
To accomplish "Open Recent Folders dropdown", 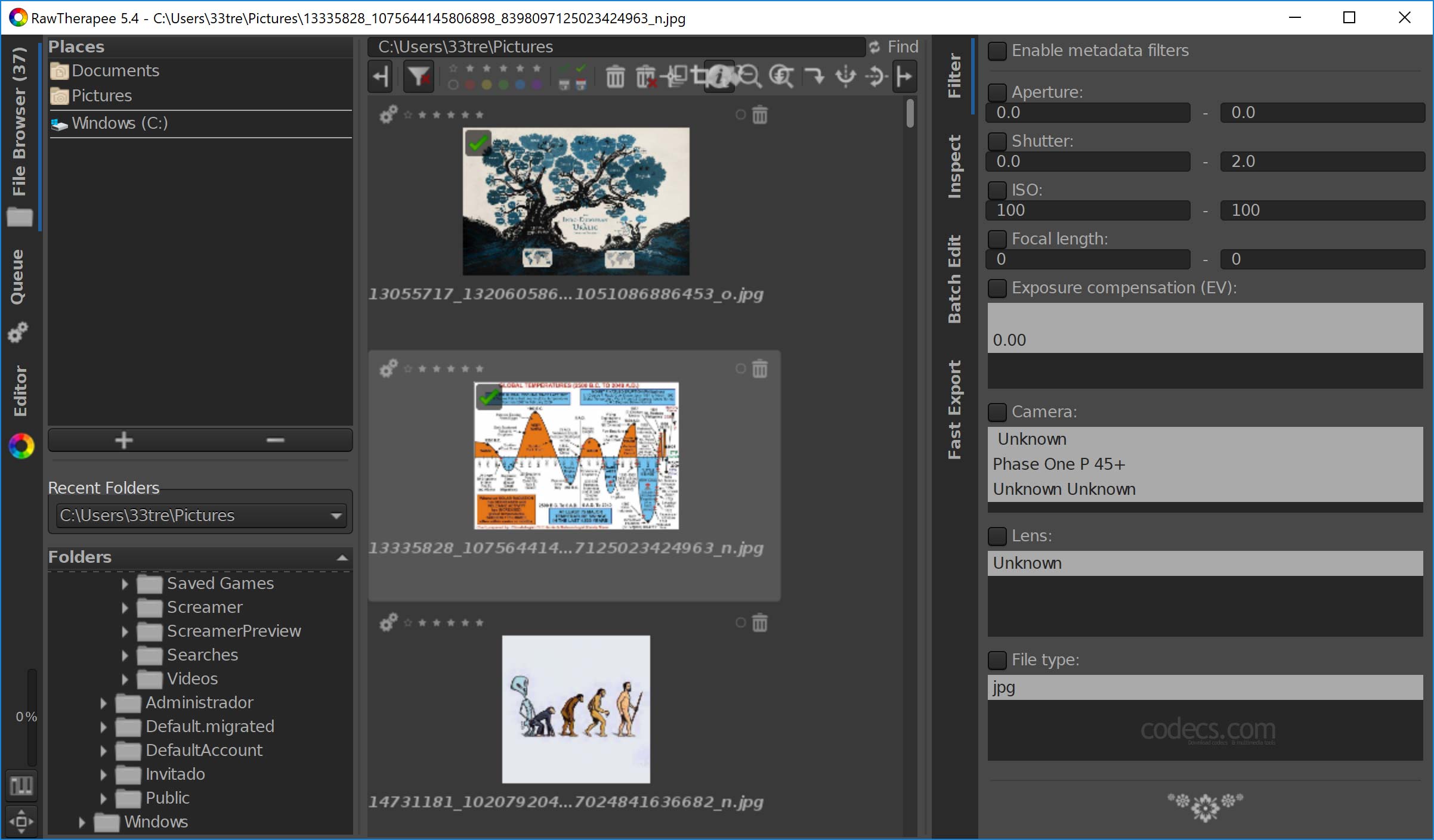I will (201, 515).
